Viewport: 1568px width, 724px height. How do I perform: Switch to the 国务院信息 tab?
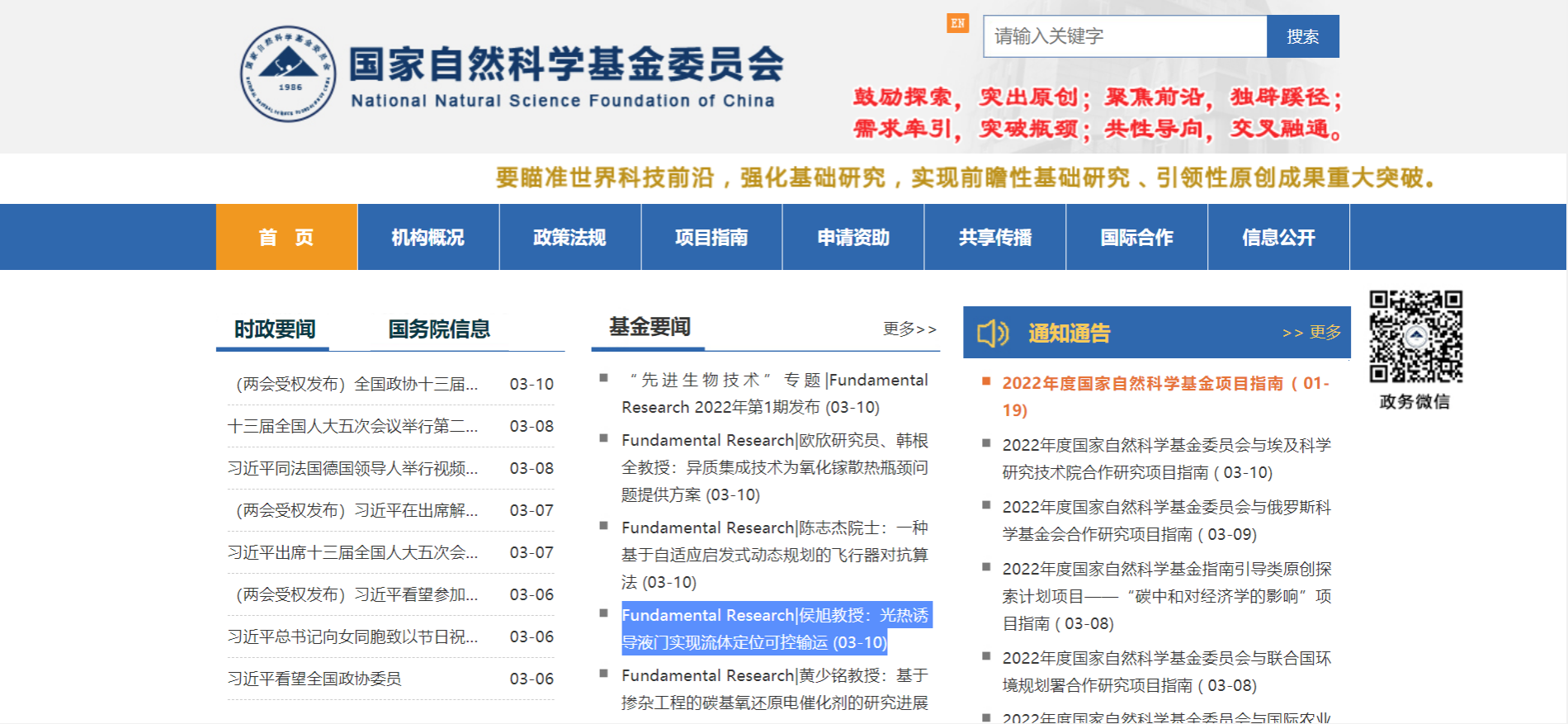click(x=439, y=329)
